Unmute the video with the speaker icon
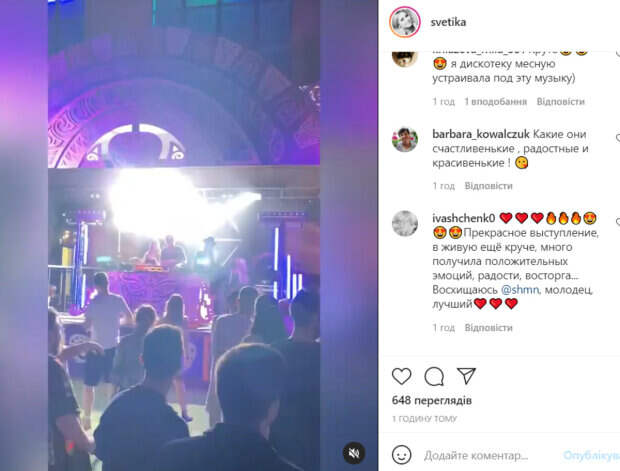 354,453
